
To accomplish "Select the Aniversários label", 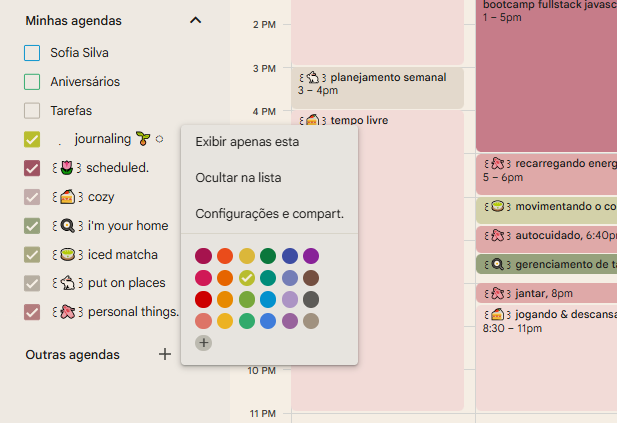I will pyautogui.click(x=85, y=82).
